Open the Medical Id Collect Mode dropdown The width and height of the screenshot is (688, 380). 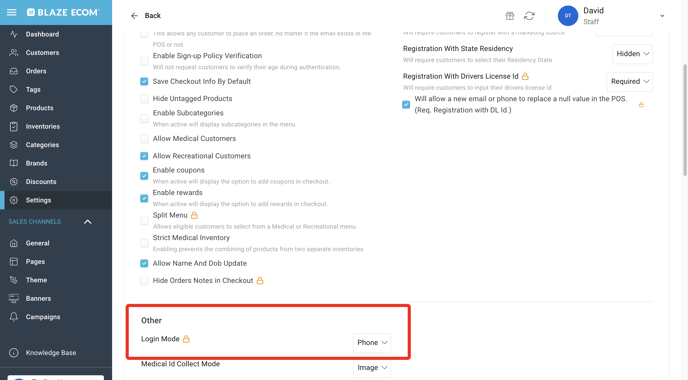coord(372,368)
